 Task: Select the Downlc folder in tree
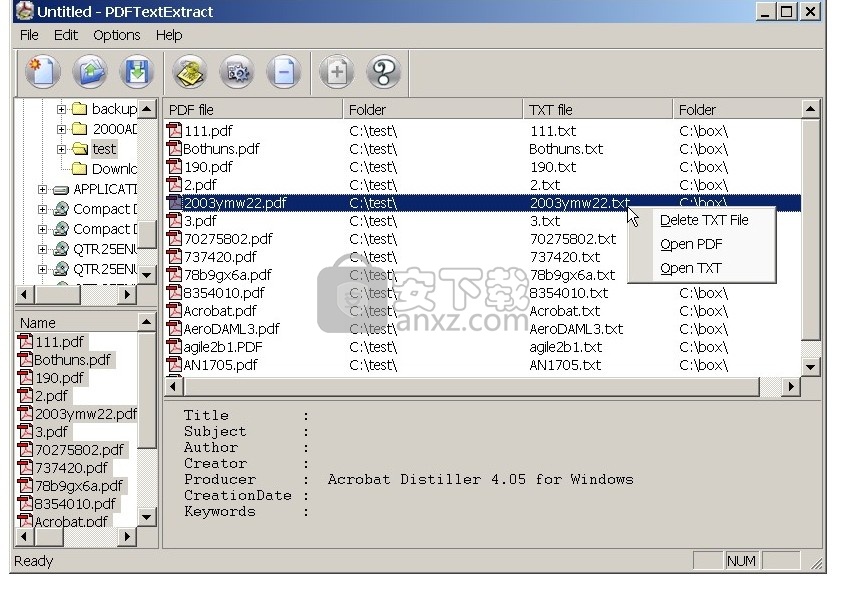coord(114,169)
